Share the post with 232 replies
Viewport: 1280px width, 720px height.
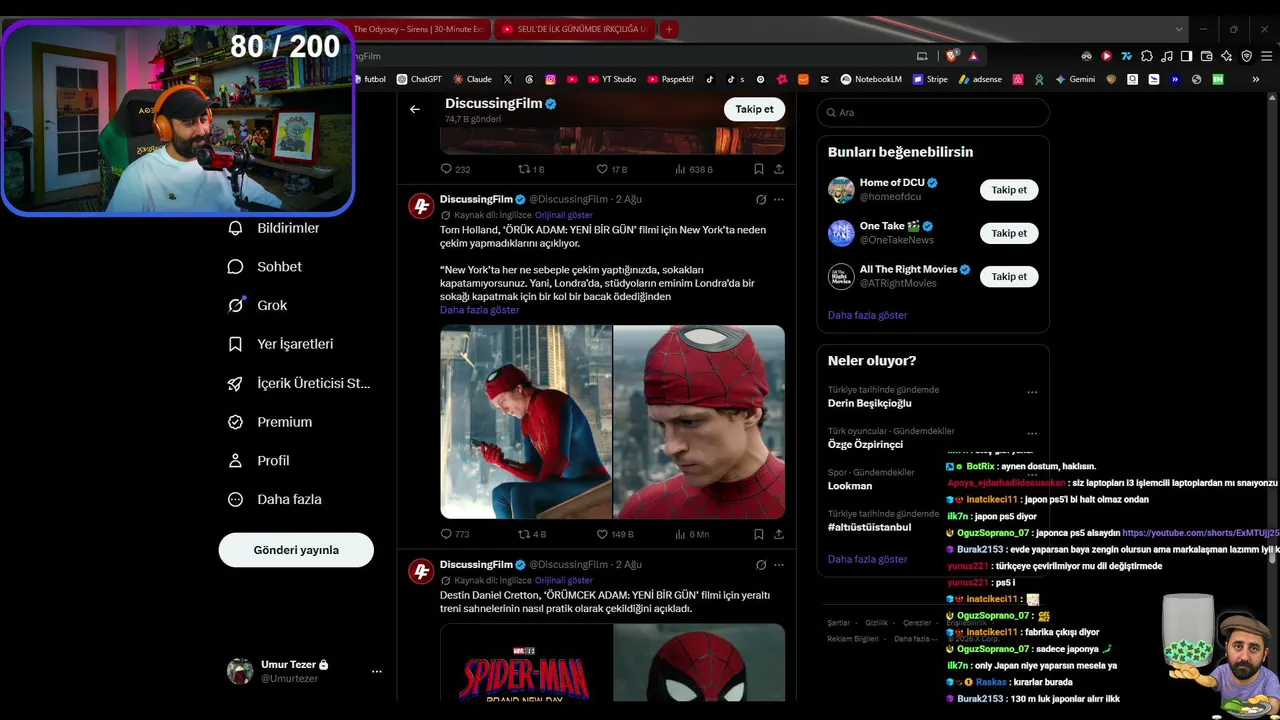[779, 169]
